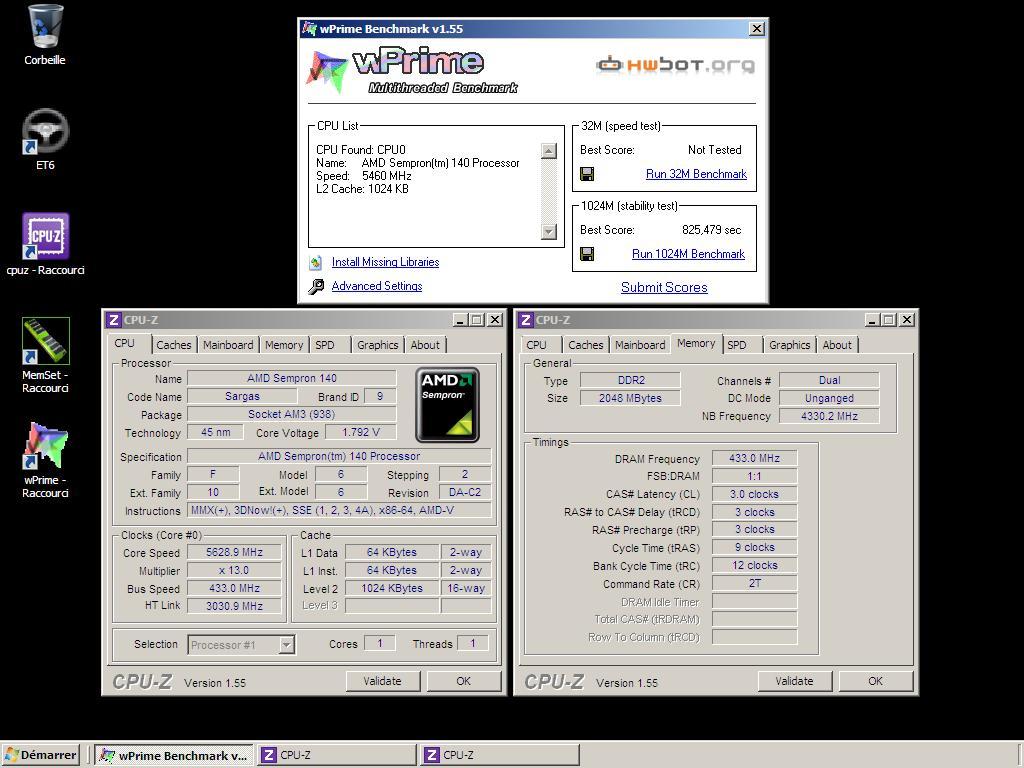This screenshot has width=1024, height=768.
Task: Click the DRAM Frequency 433.0 MHz value
Action: [x=754, y=458]
